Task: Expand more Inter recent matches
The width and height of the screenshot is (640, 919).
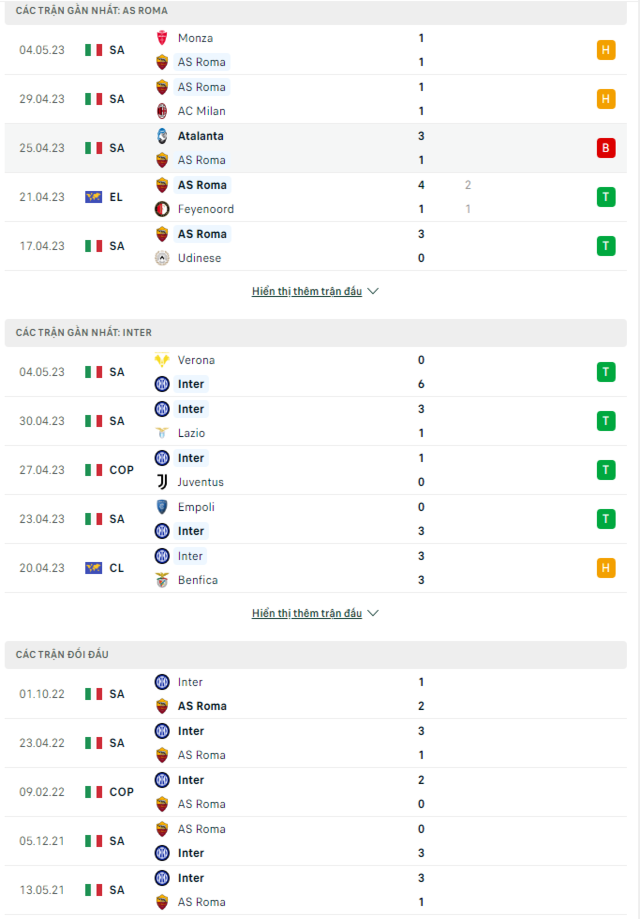Action: click(307, 613)
